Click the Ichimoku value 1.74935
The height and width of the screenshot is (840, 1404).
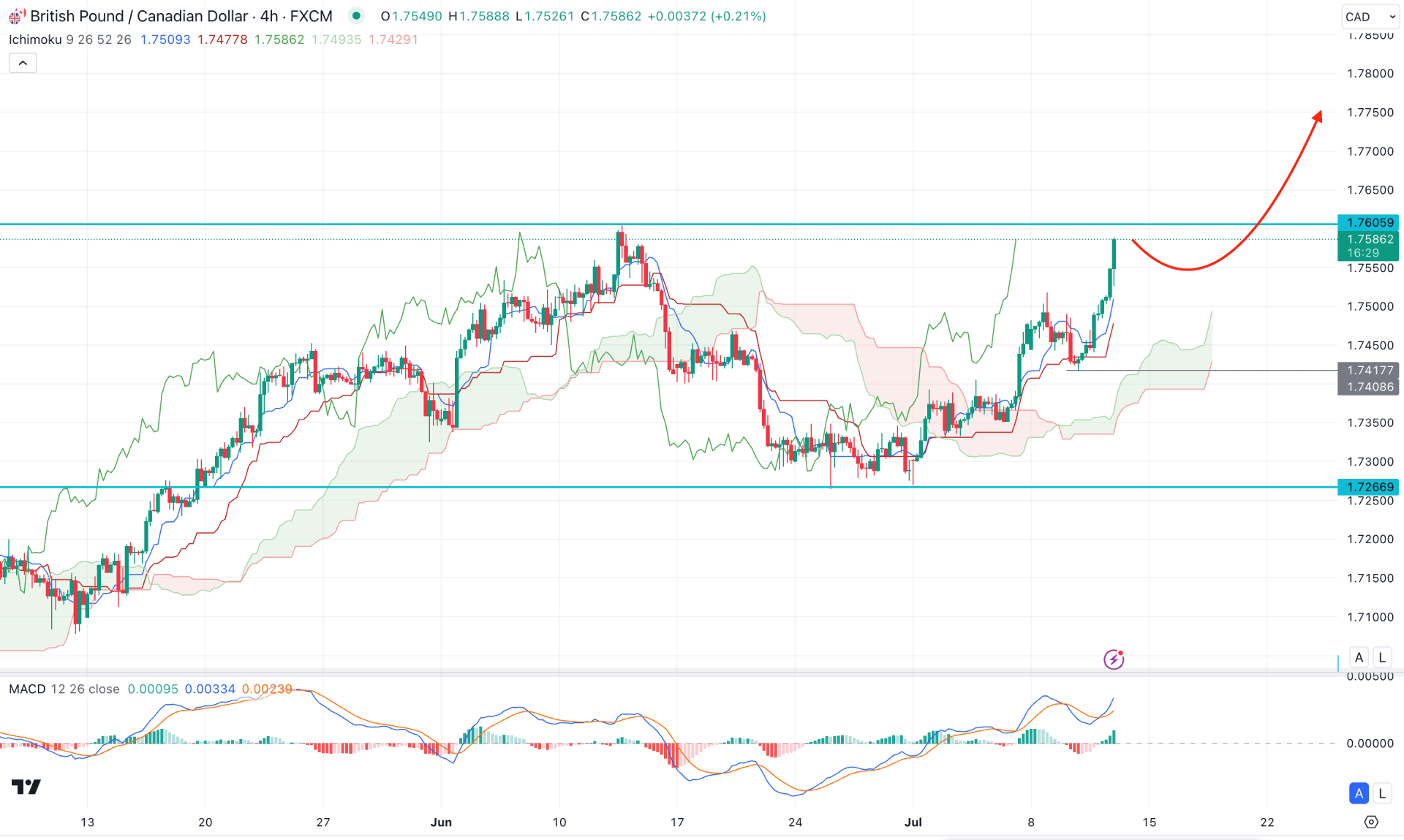pos(336,39)
